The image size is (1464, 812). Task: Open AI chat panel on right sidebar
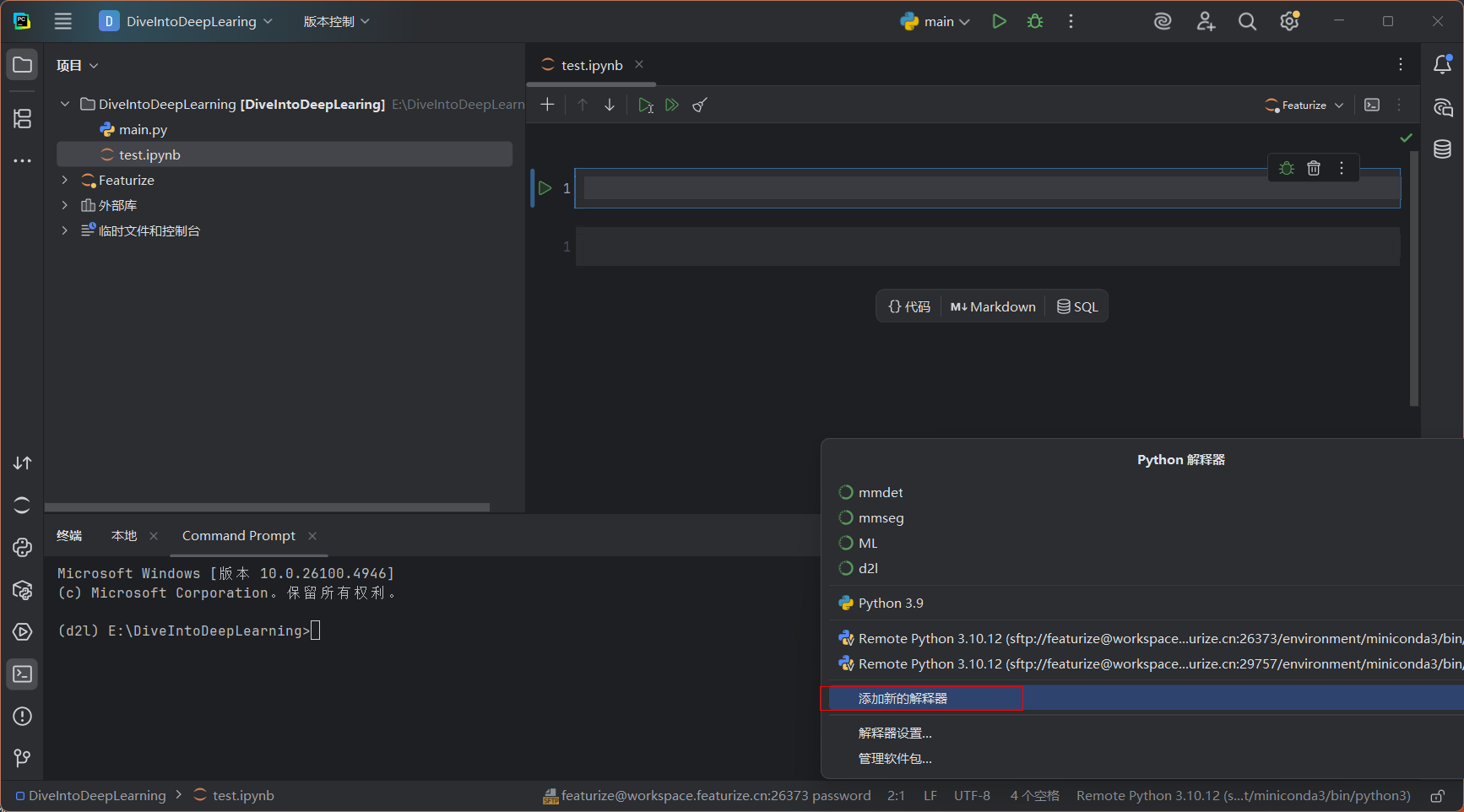[1443, 107]
